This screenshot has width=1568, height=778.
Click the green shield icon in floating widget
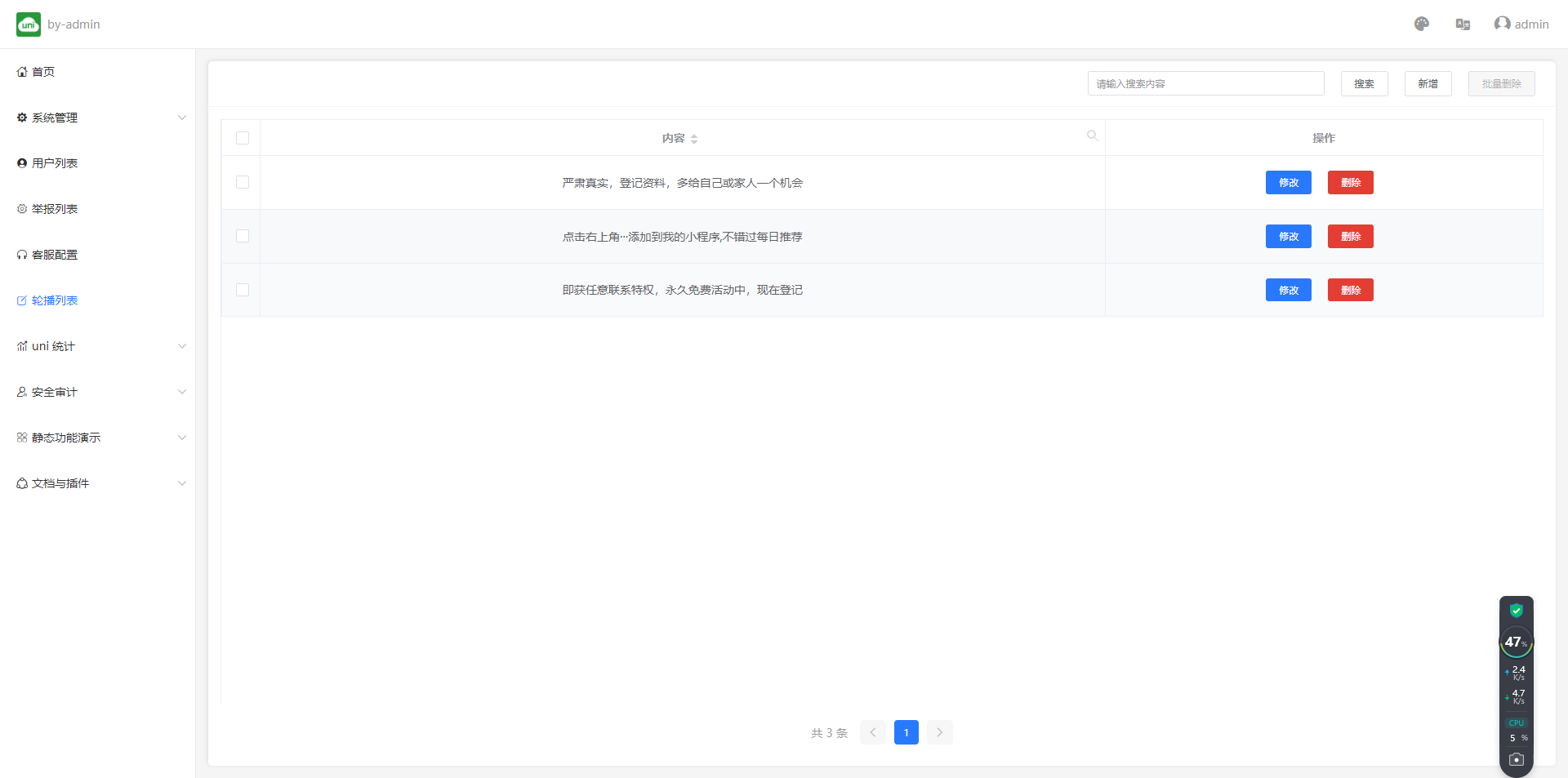click(1517, 611)
